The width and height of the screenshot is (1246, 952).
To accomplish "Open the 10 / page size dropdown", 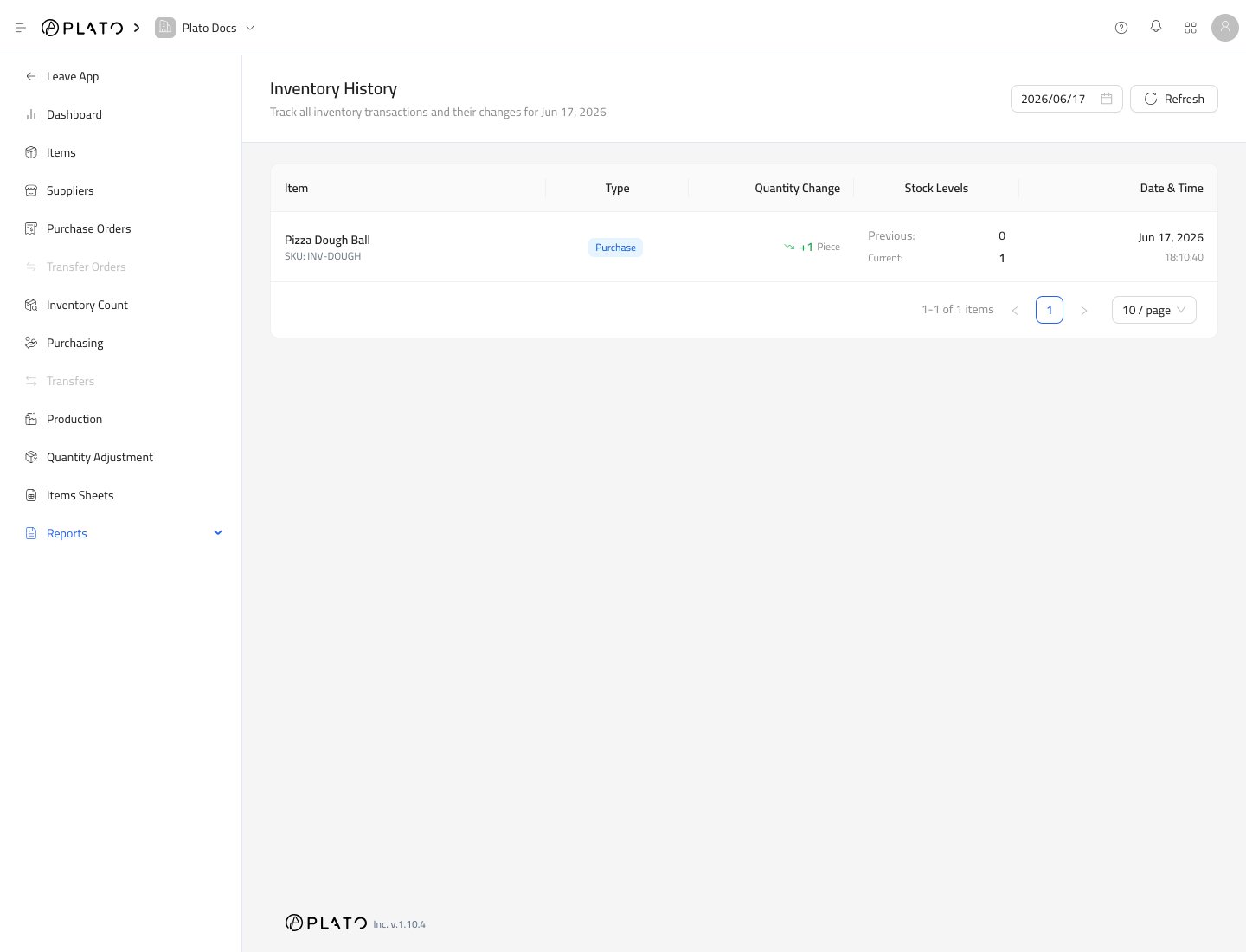I will [x=1154, y=310].
